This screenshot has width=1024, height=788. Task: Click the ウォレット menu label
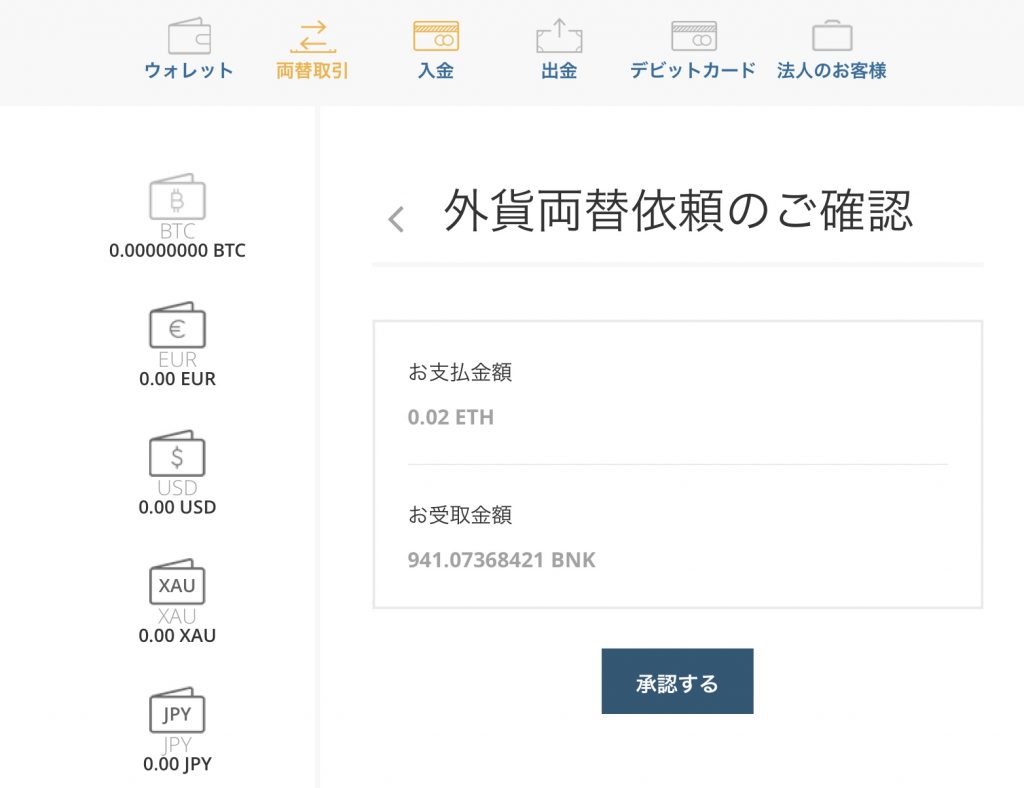tap(189, 70)
